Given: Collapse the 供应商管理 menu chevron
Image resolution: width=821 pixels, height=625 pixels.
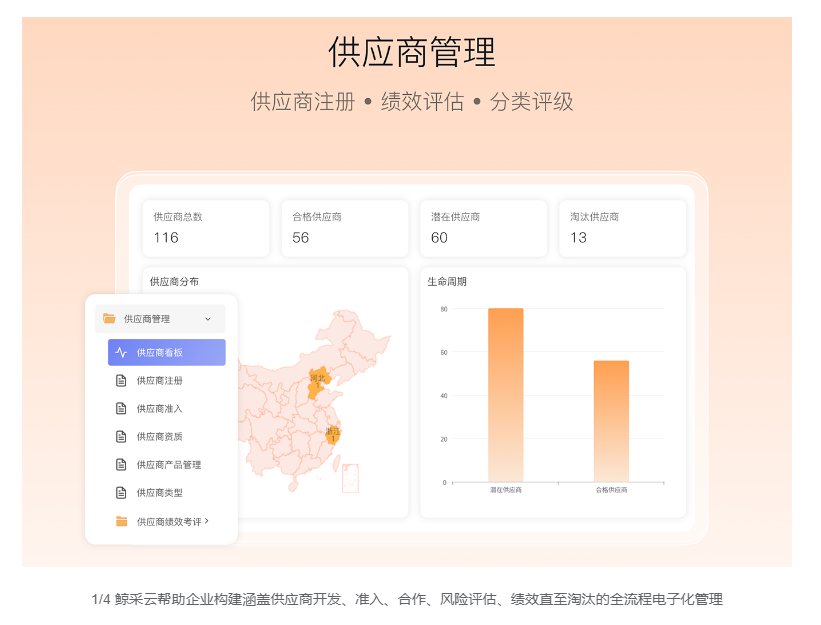Looking at the screenshot, I should tap(208, 319).
